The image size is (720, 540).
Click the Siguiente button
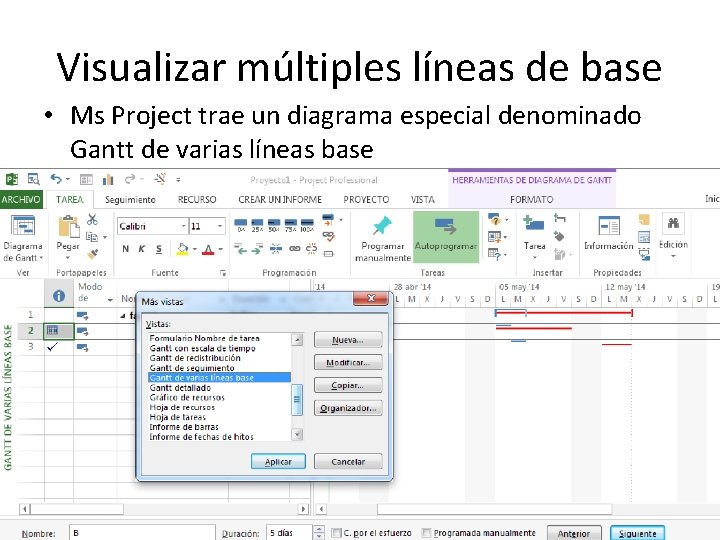(637, 533)
